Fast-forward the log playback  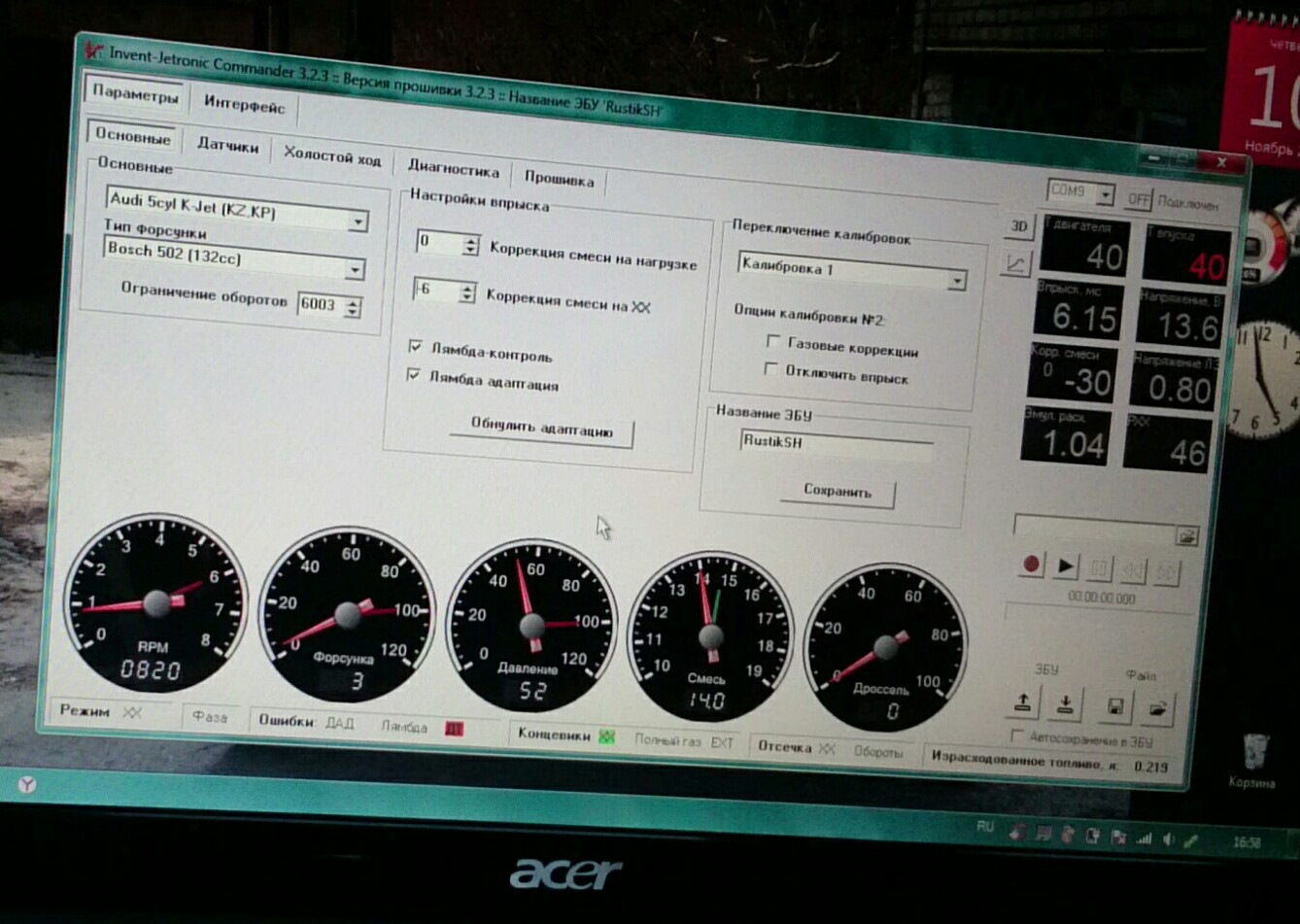(x=1166, y=572)
